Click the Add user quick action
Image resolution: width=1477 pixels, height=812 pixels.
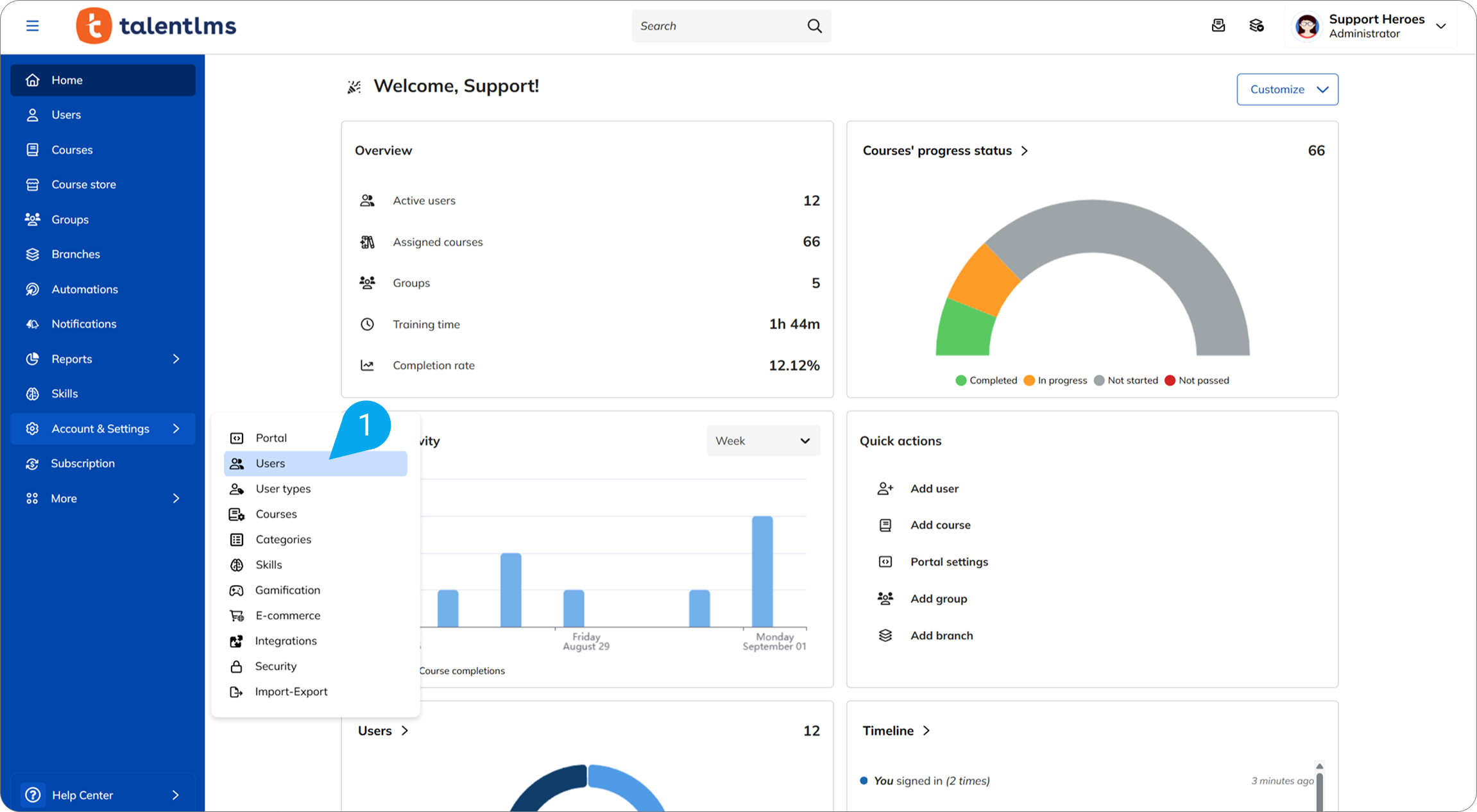click(934, 489)
